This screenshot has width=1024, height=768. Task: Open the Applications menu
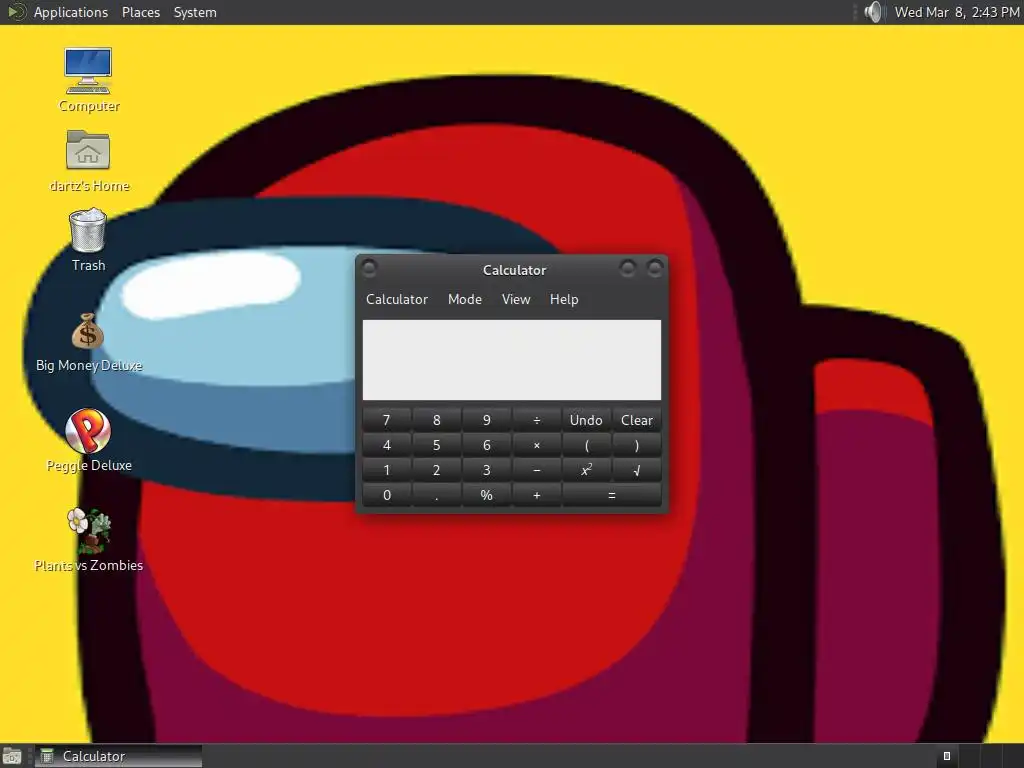tap(71, 12)
